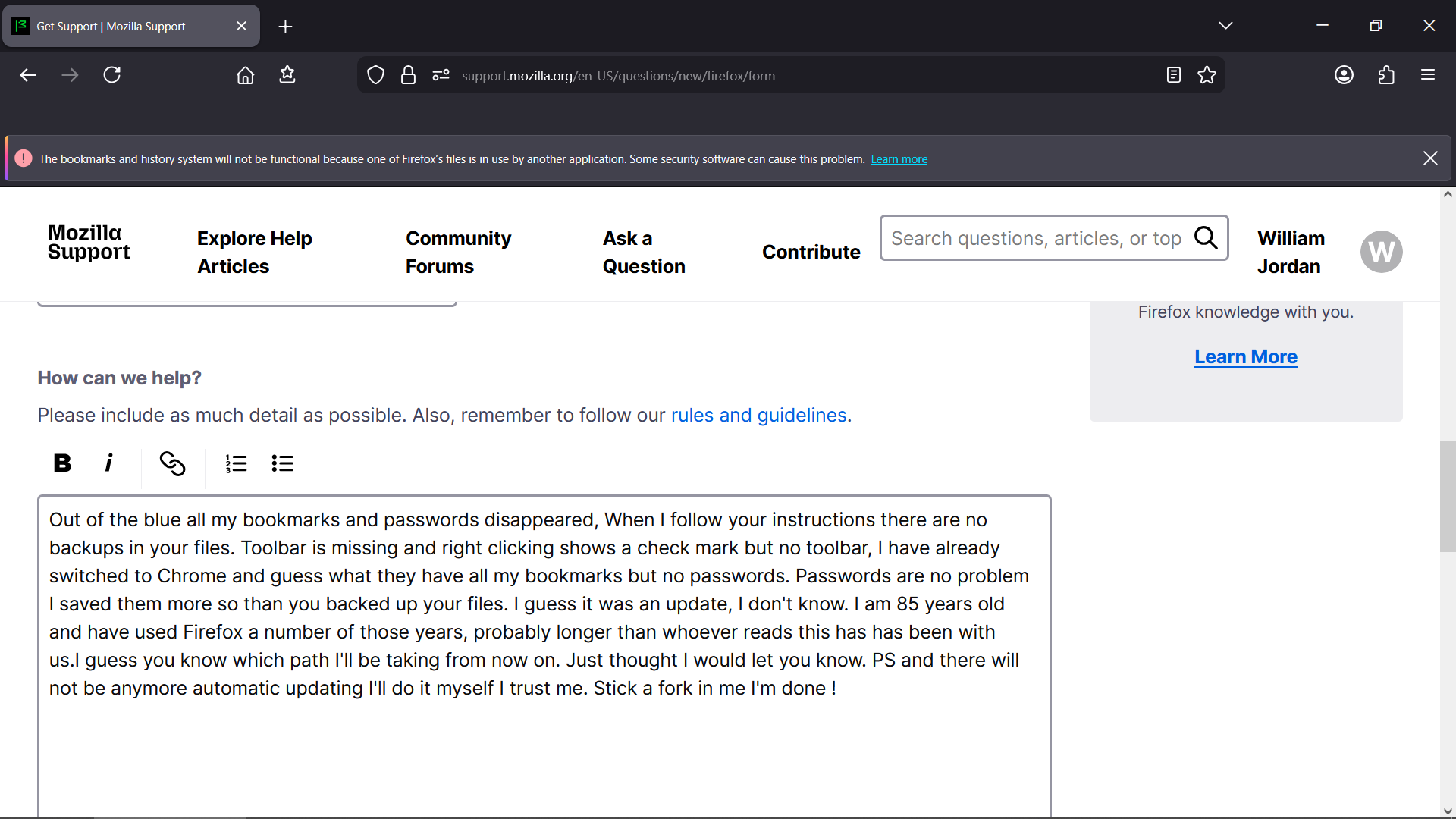Focus the search questions input field
The width and height of the screenshot is (1456, 819).
coord(1035,238)
